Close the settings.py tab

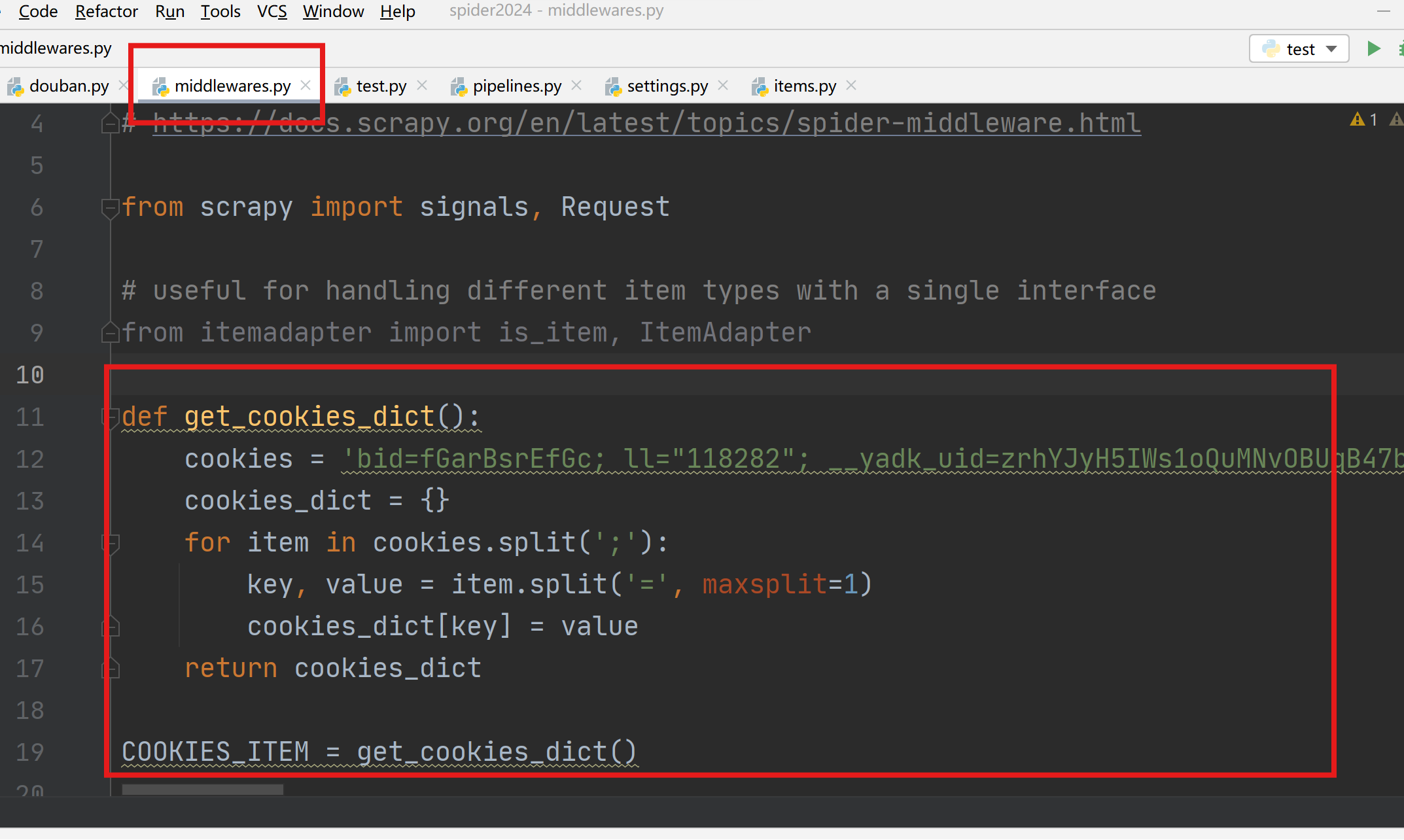[723, 86]
